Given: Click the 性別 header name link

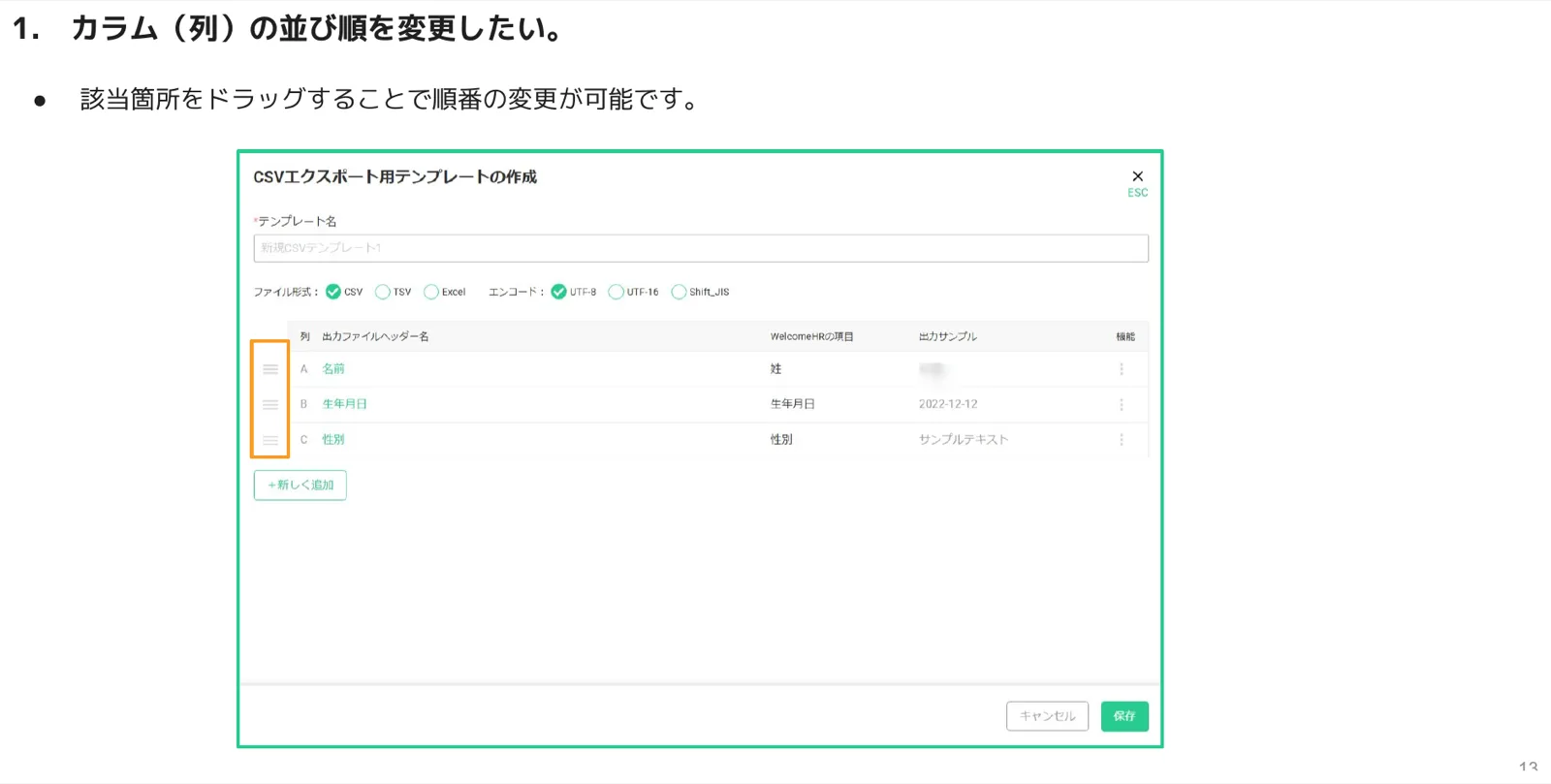Looking at the screenshot, I should (x=333, y=440).
